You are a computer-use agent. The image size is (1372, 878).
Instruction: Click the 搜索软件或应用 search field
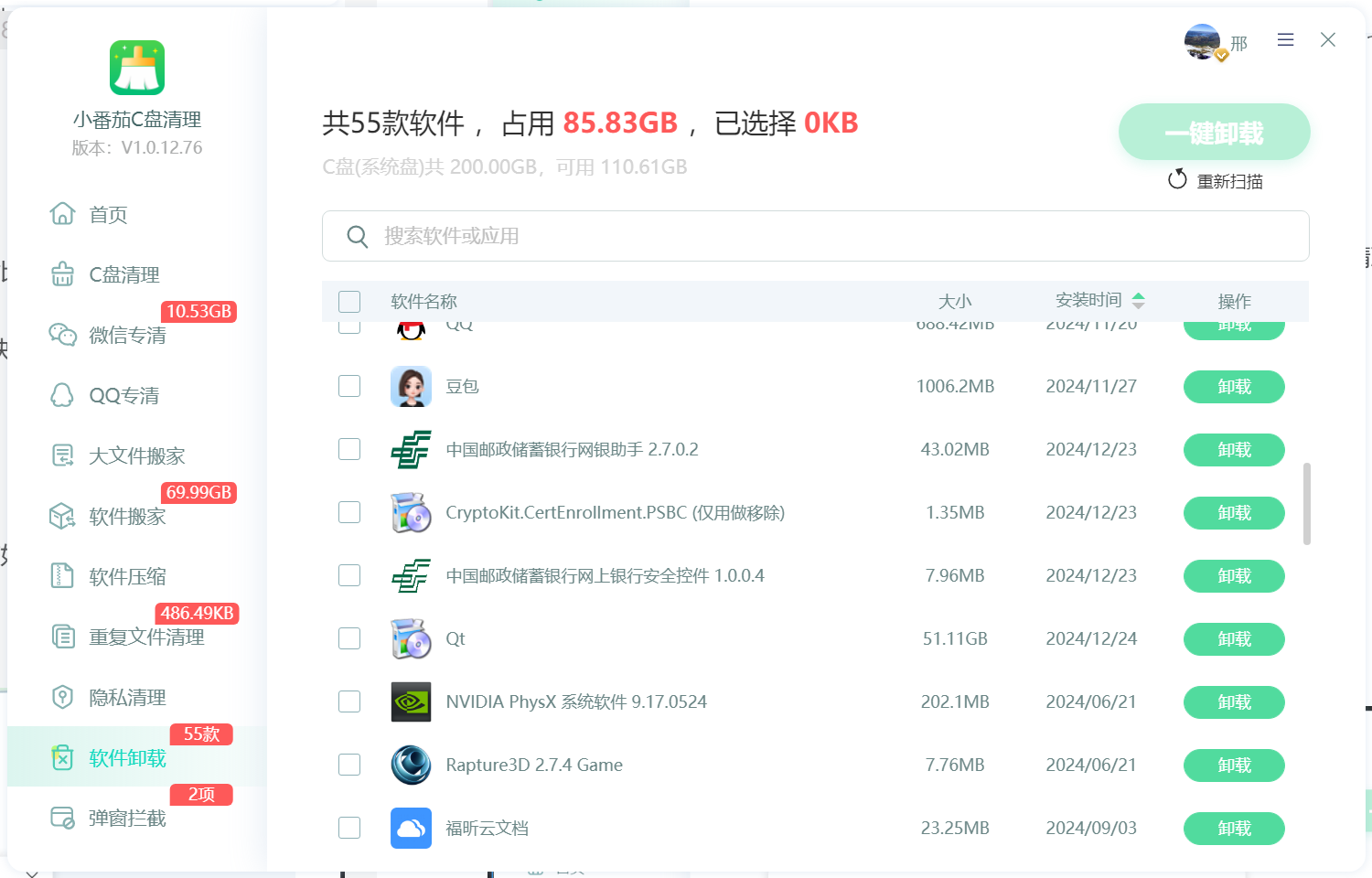click(x=815, y=236)
